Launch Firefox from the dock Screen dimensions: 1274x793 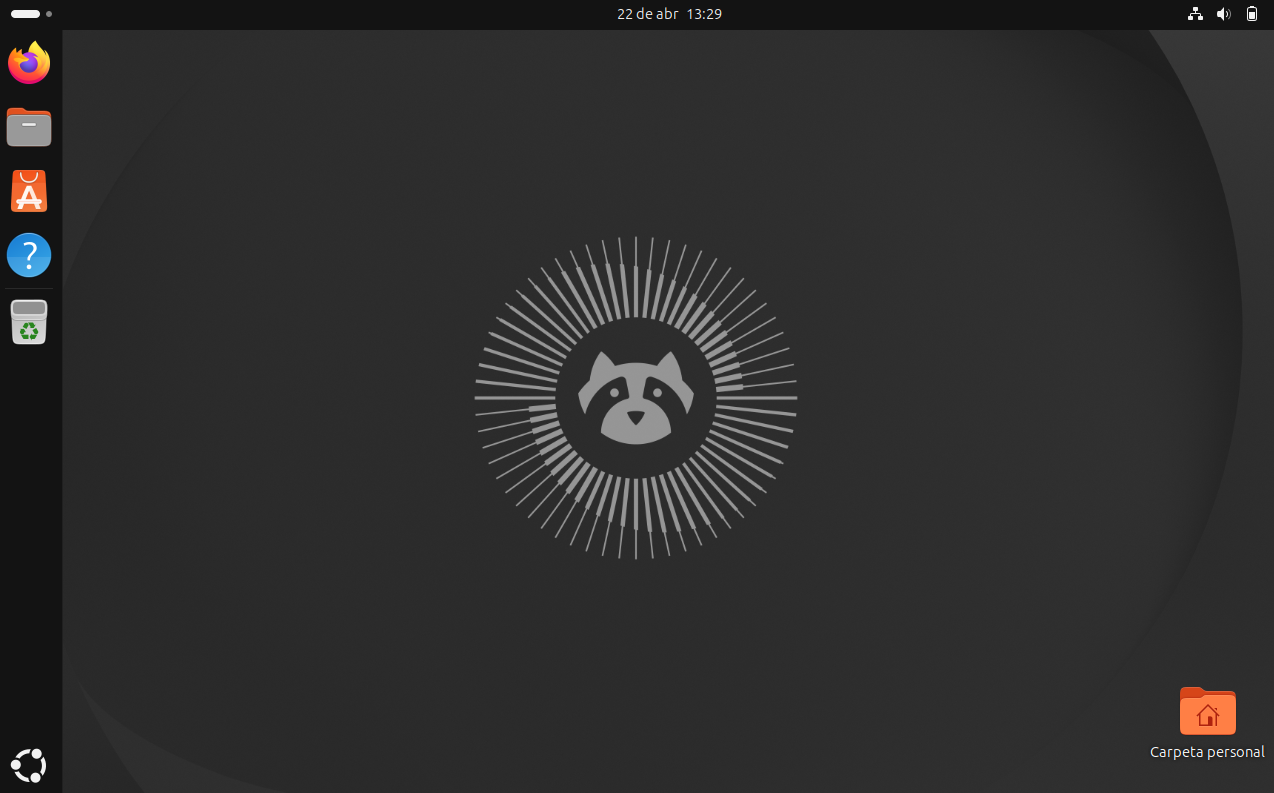coord(29,63)
